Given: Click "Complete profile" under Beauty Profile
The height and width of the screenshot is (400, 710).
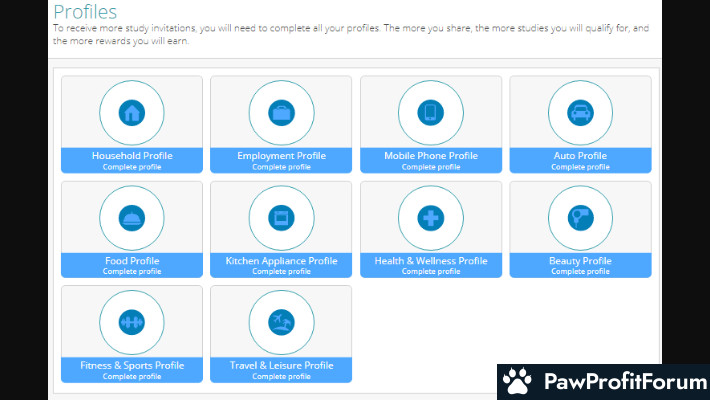Looking at the screenshot, I should [580, 272].
